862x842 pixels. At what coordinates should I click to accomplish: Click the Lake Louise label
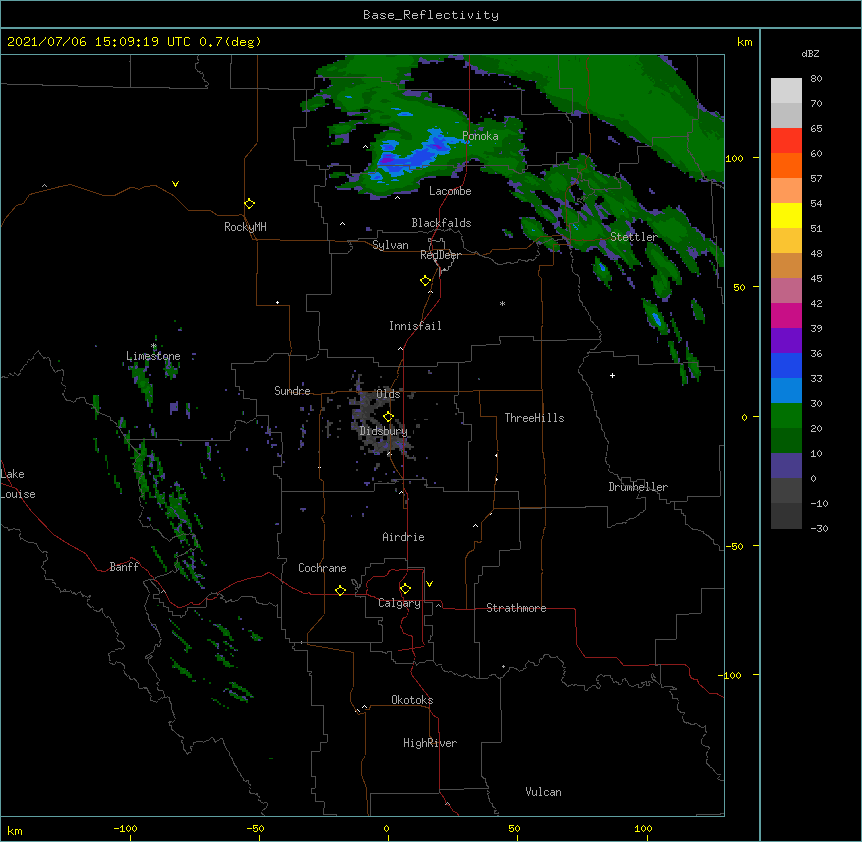click(x=18, y=484)
